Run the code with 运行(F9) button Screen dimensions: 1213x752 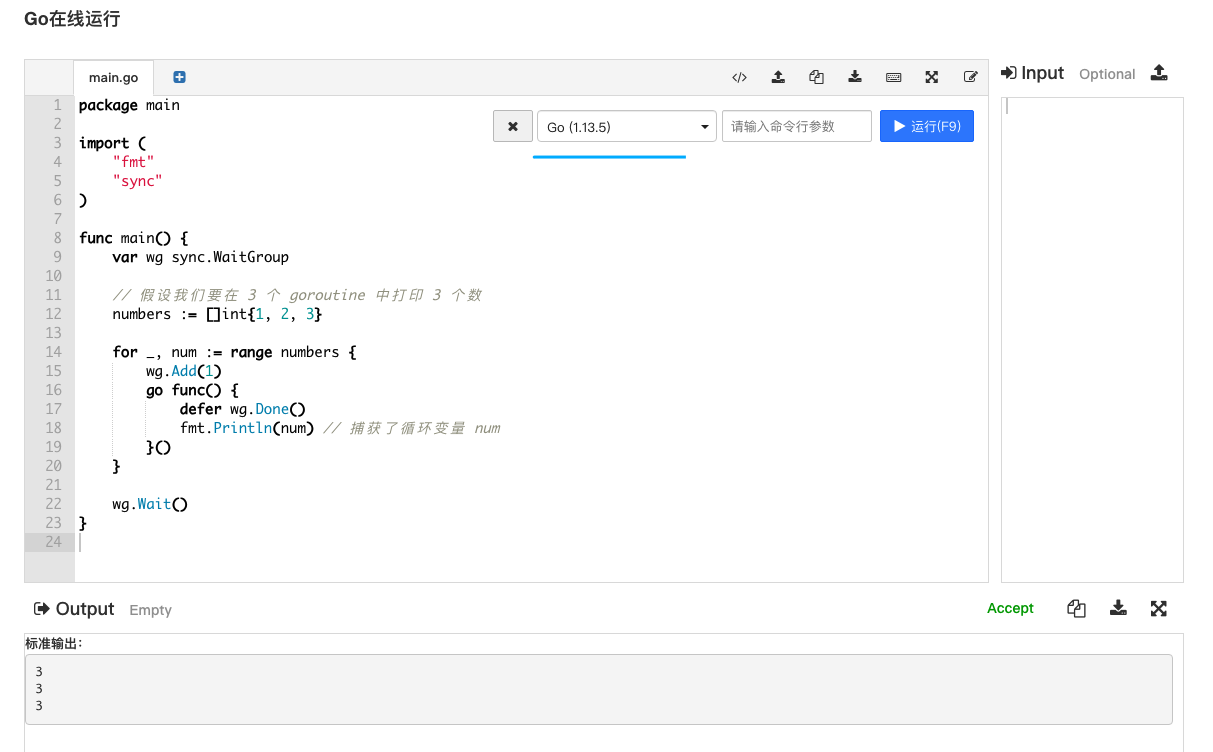926,127
